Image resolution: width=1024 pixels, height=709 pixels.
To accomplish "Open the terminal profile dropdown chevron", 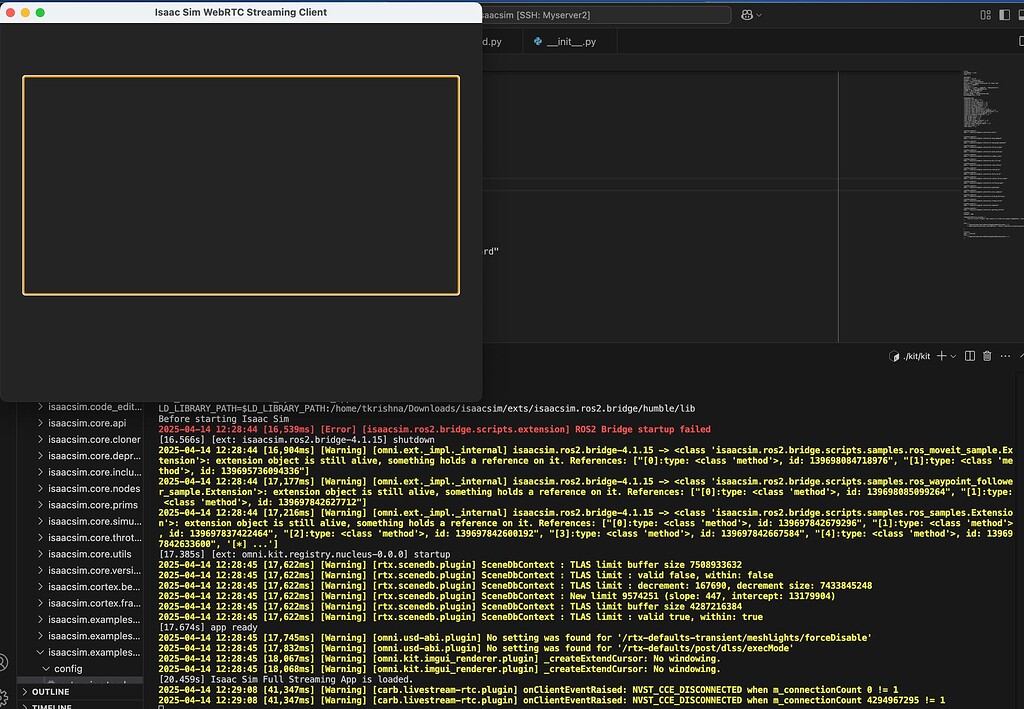I will (952, 356).
